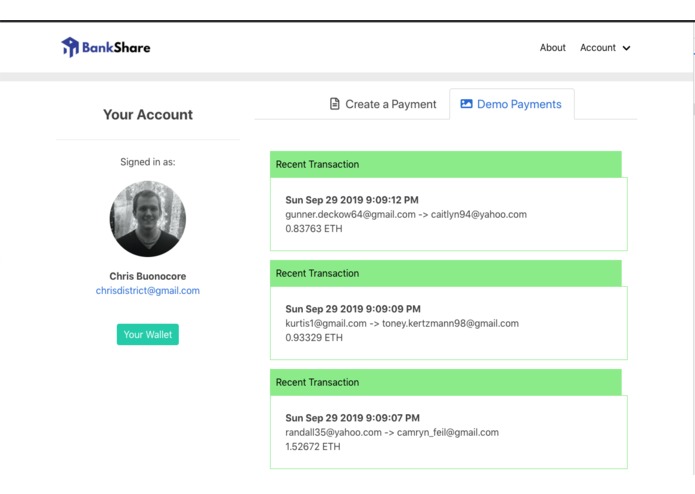Click the BankShare house logo icon
This screenshot has width=695, height=494.
click(70, 47)
